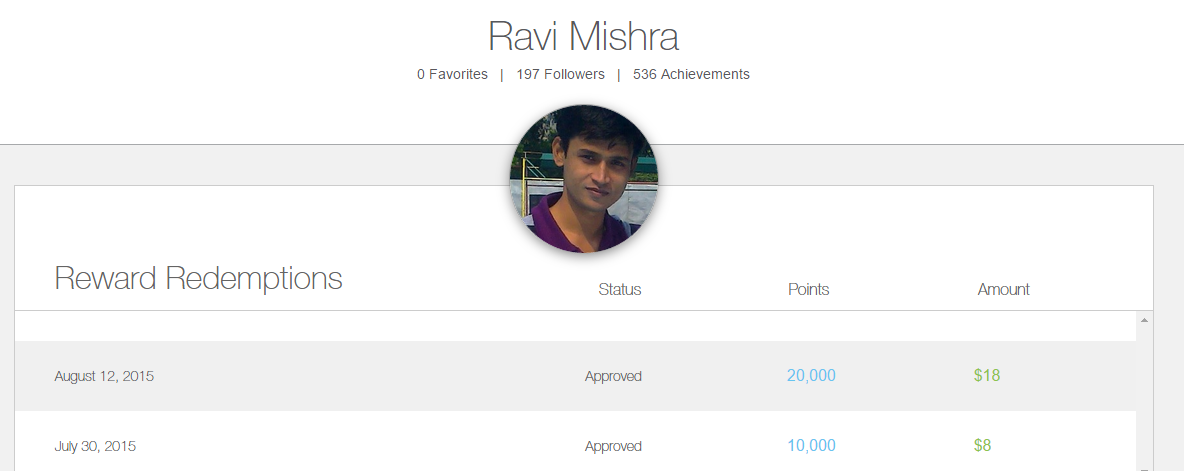Open the 0 Favorites link
This screenshot has width=1184, height=471.
coord(452,74)
